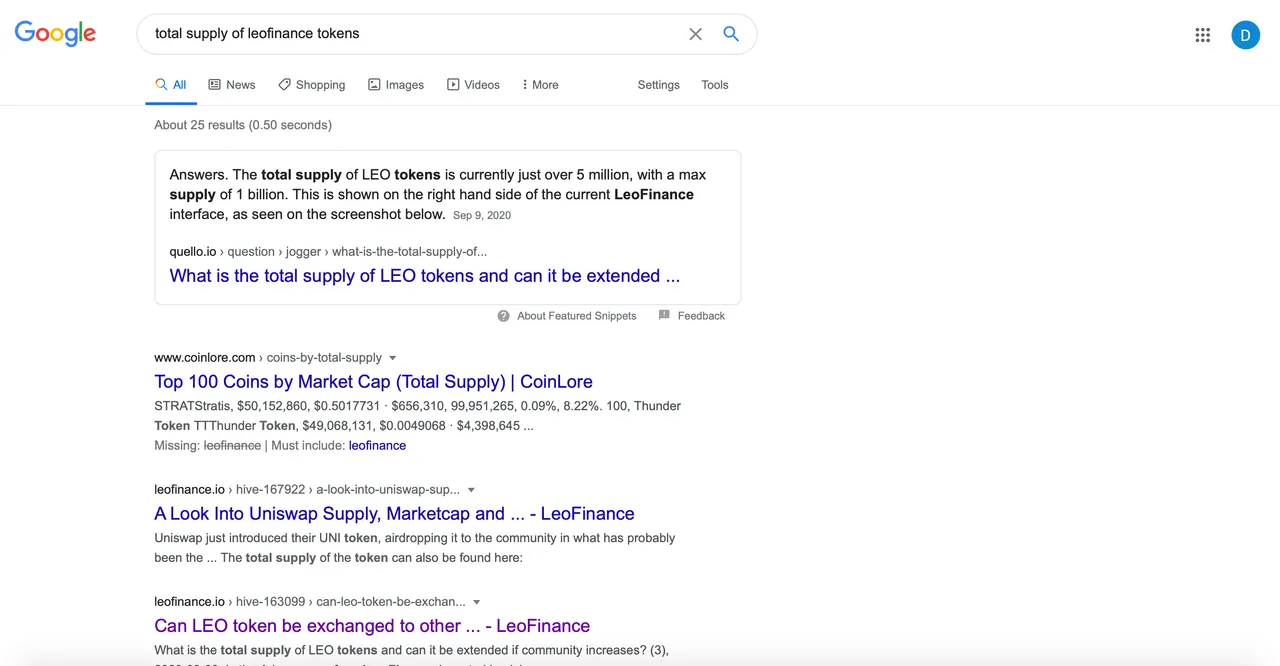Viewport: 1280px width, 666px height.
Task: Click the leofinance.io hive-167922 breadcrumb
Action: point(307,490)
